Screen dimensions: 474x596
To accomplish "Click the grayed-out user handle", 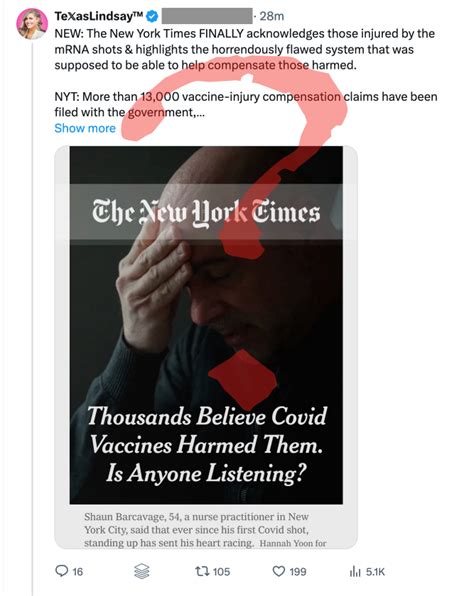I will tap(207, 16).
